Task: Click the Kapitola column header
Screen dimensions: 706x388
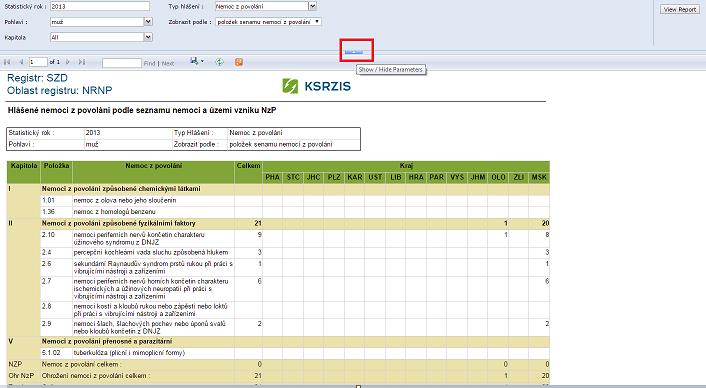Action: point(23,172)
